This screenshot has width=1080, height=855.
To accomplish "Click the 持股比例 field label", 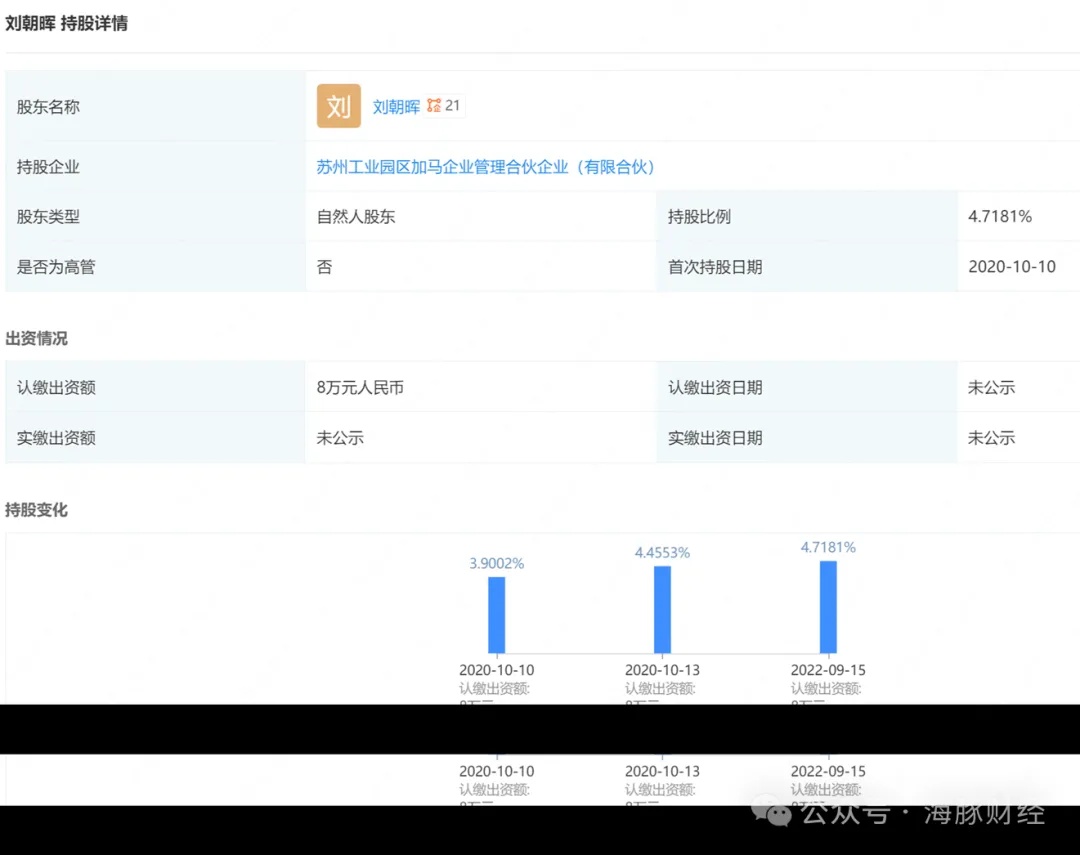I will [699, 217].
